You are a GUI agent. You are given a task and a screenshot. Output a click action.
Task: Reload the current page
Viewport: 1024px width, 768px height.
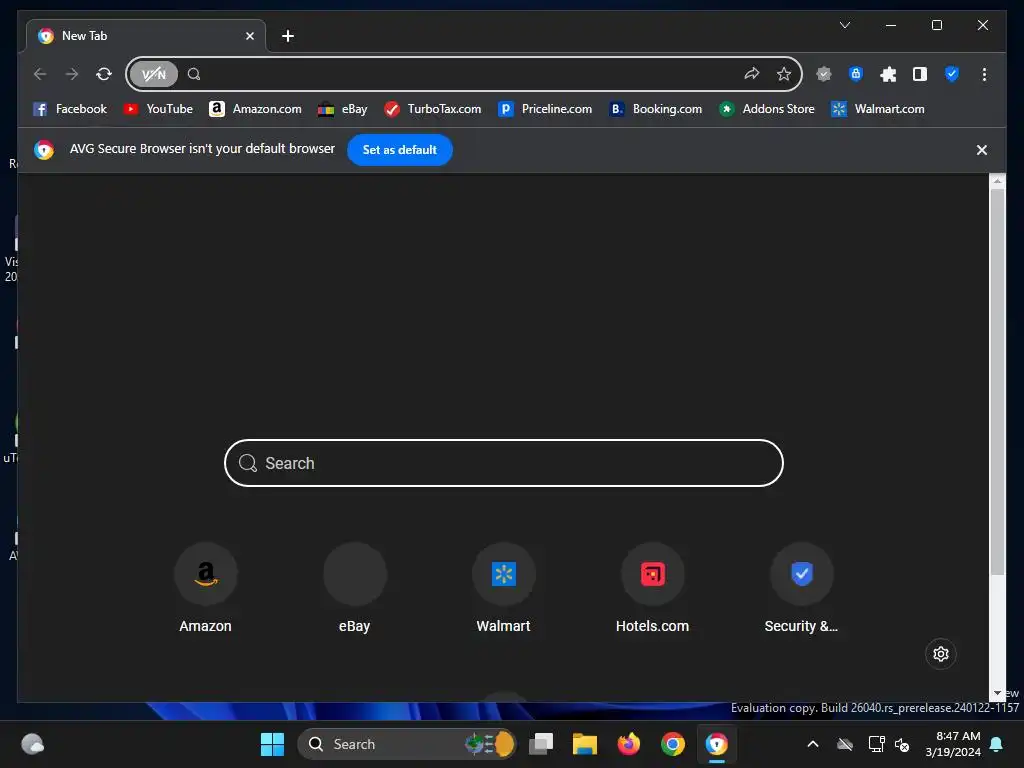tap(104, 74)
